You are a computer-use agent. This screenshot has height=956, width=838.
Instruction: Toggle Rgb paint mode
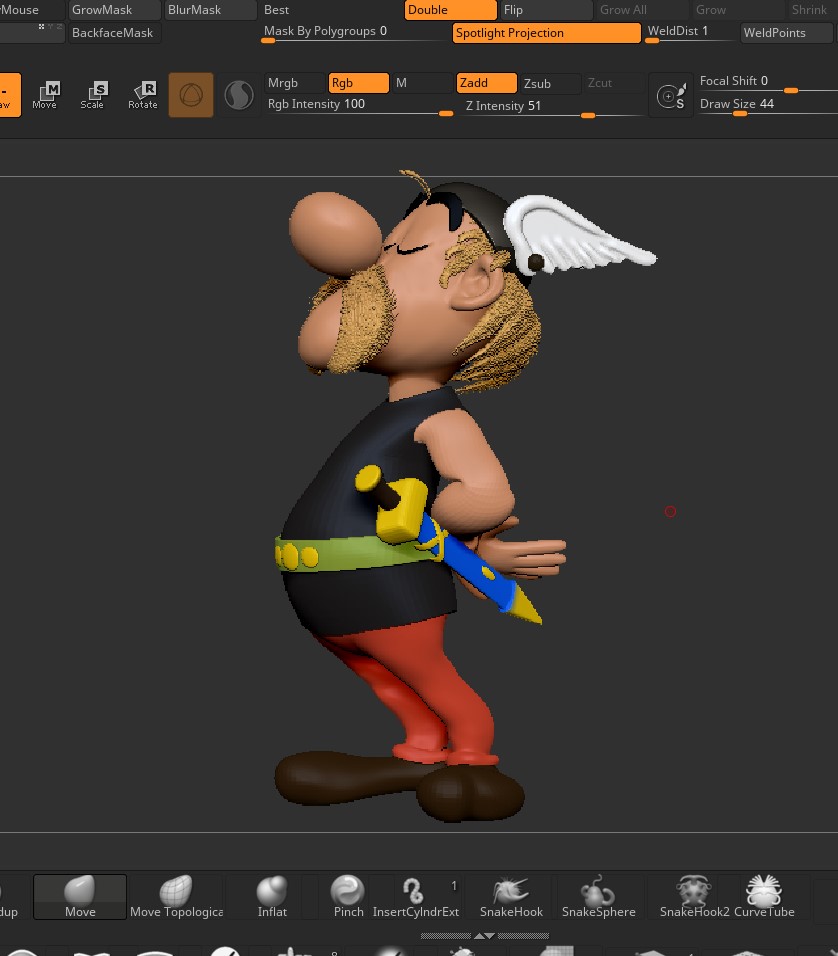click(358, 83)
